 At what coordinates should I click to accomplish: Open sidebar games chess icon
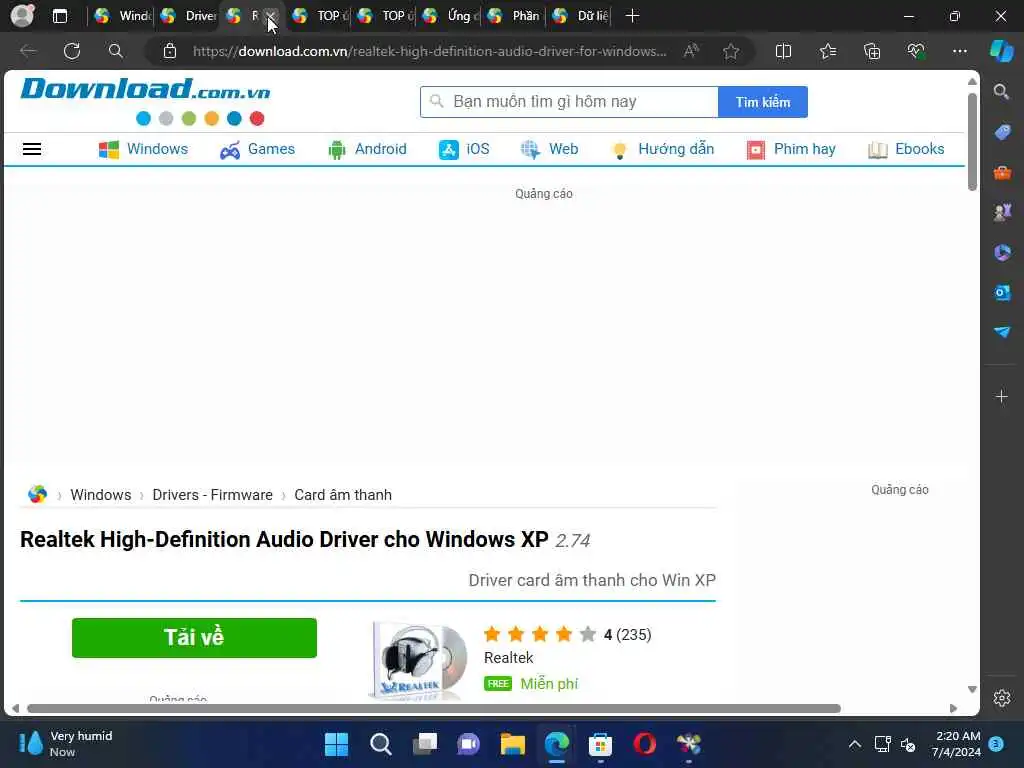pos(1002,212)
